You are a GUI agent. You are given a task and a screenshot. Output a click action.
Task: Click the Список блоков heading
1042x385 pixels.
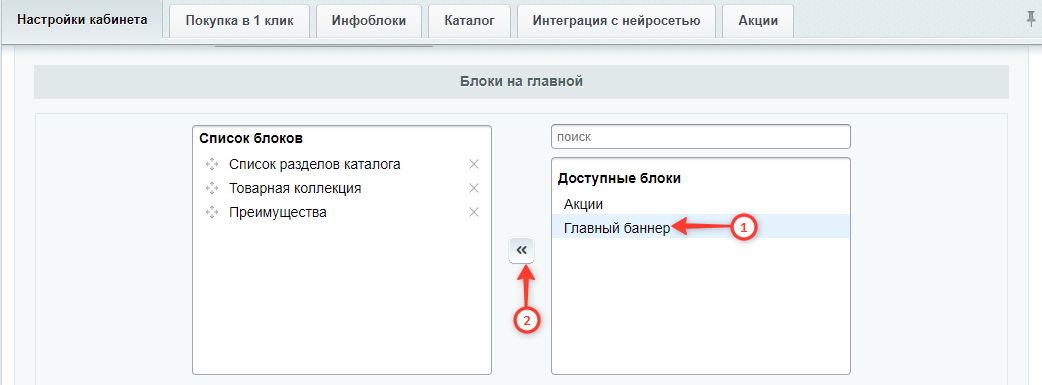pyautogui.click(x=251, y=139)
